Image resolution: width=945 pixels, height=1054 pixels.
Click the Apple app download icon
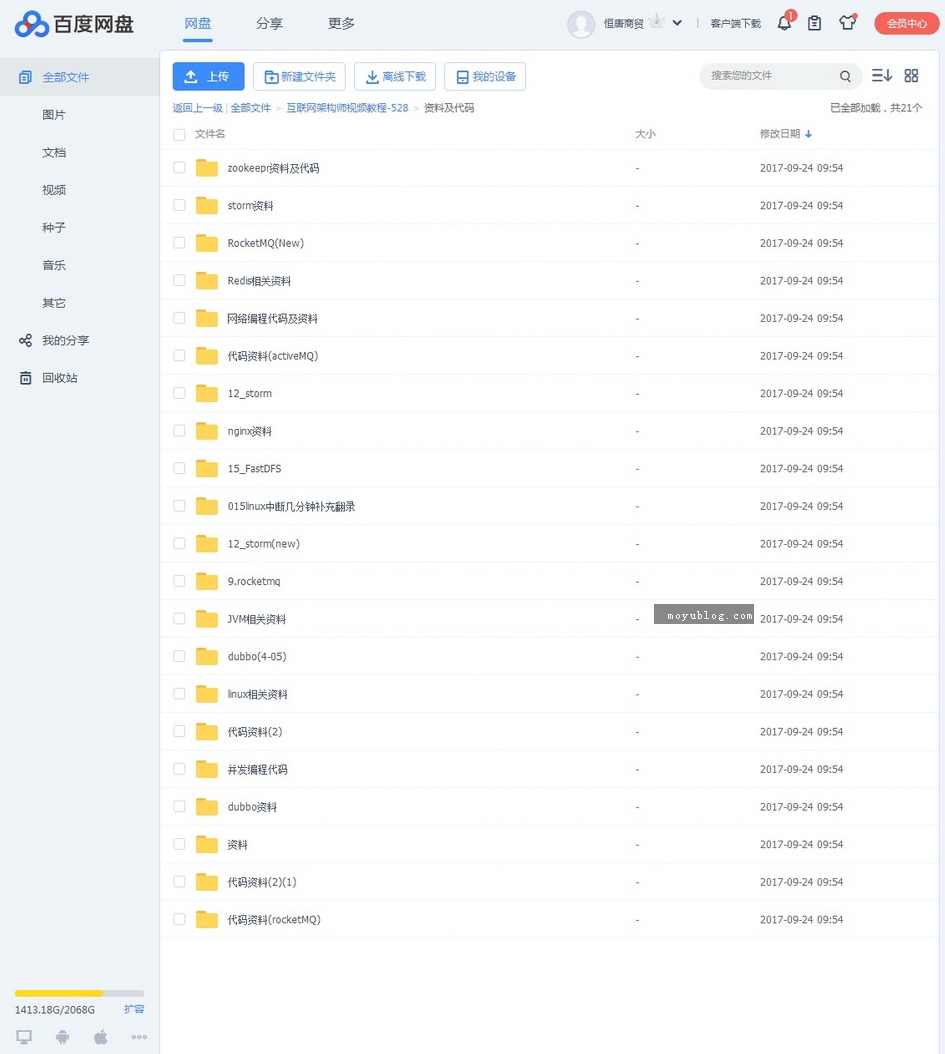[100, 1037]
